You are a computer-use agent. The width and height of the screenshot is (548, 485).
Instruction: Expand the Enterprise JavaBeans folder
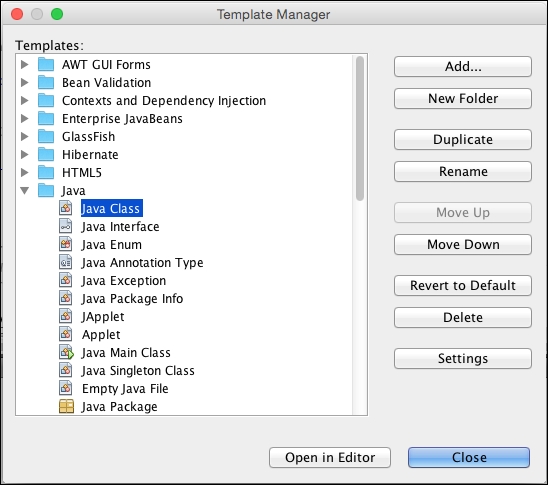click(x=24, y=118)
